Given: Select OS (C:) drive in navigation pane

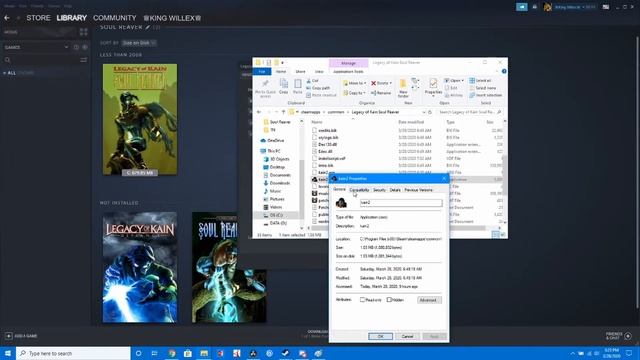Looking at the screenshot, I should tap(273, 215).
